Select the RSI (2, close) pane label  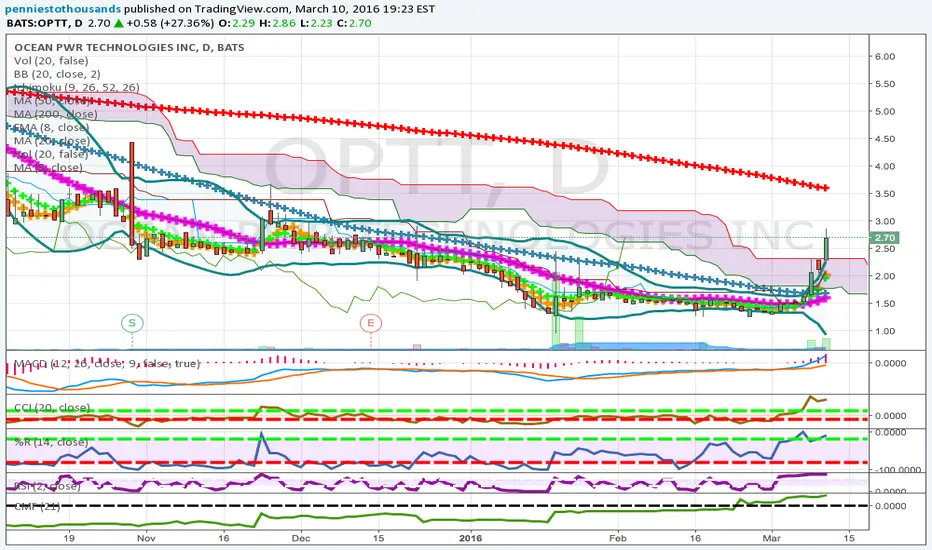(x=47, y=486)
